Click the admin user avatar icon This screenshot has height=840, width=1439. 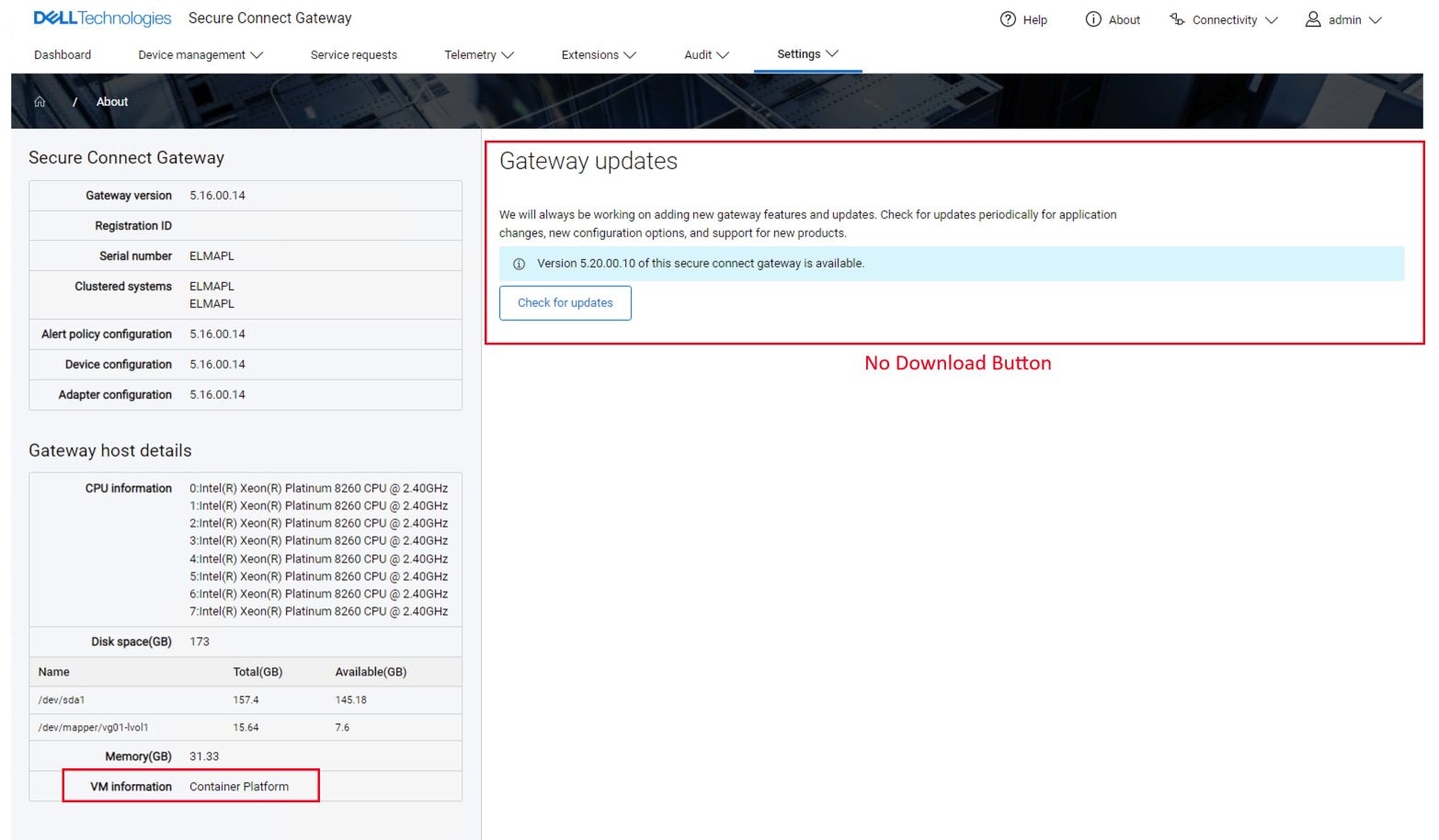point(1312,19)
